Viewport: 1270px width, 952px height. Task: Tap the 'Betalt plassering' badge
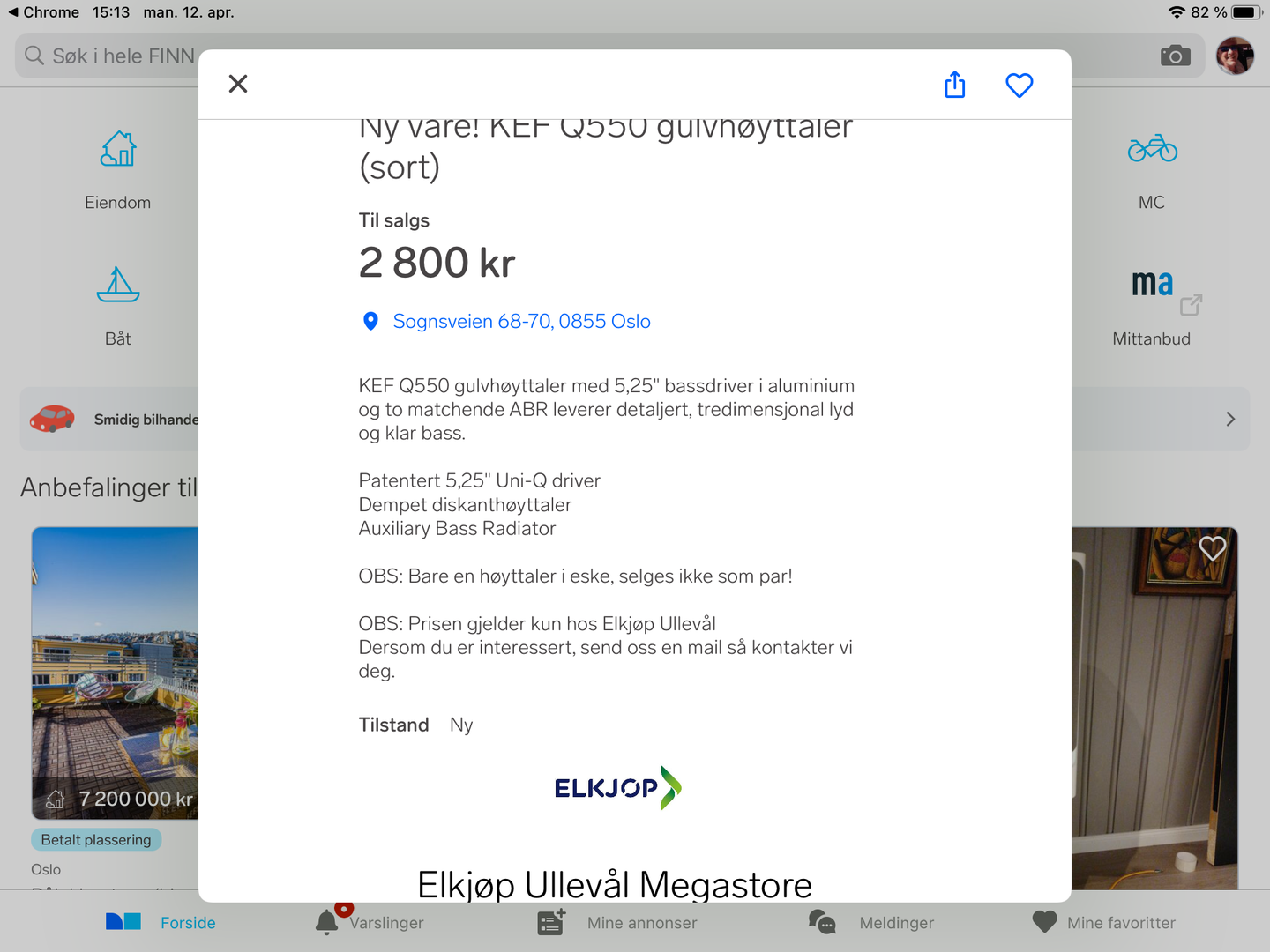96,840
